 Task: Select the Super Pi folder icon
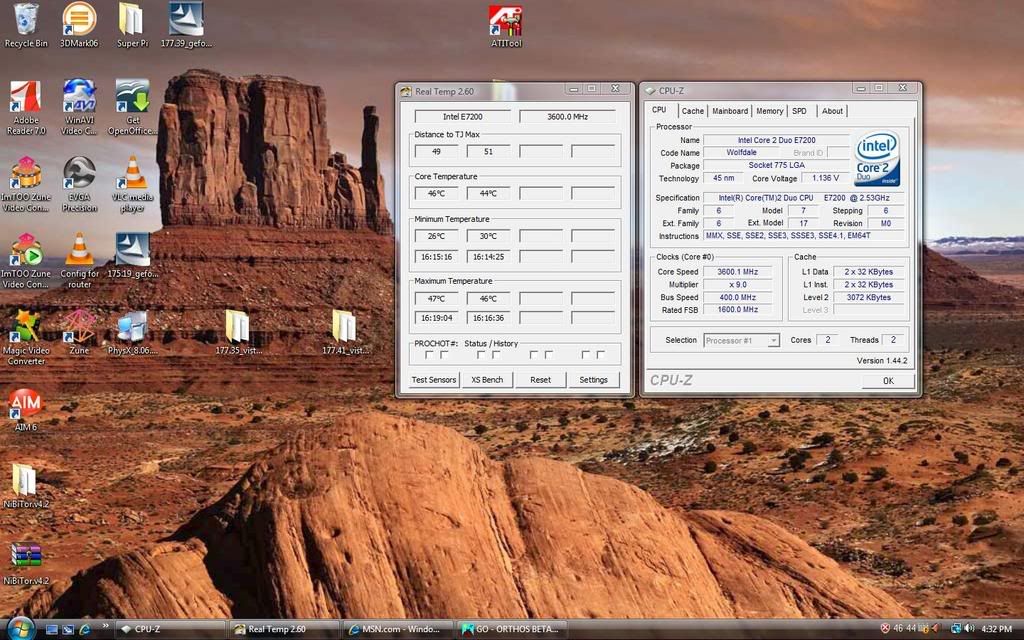[x=132, y=25]
